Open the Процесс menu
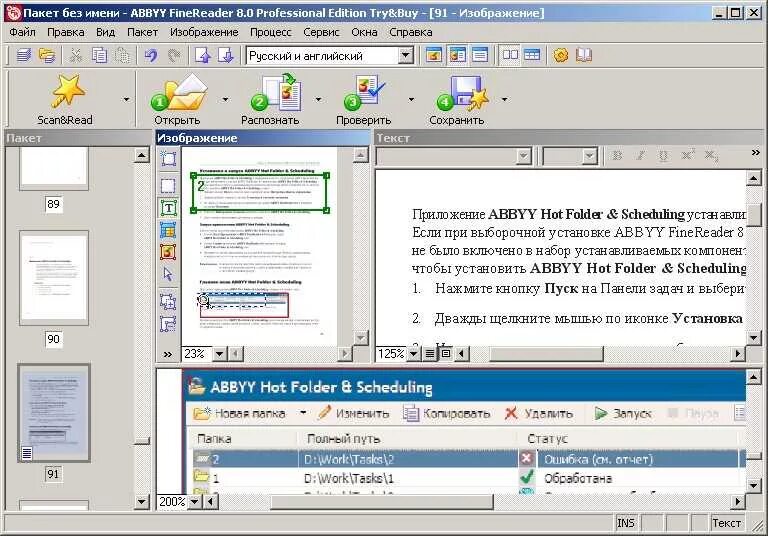Screen dimensions: 768x536 click(270, 32)
